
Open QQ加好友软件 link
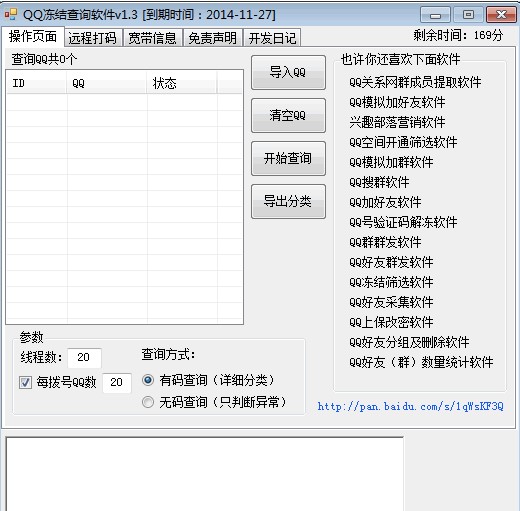coord(385,202)
